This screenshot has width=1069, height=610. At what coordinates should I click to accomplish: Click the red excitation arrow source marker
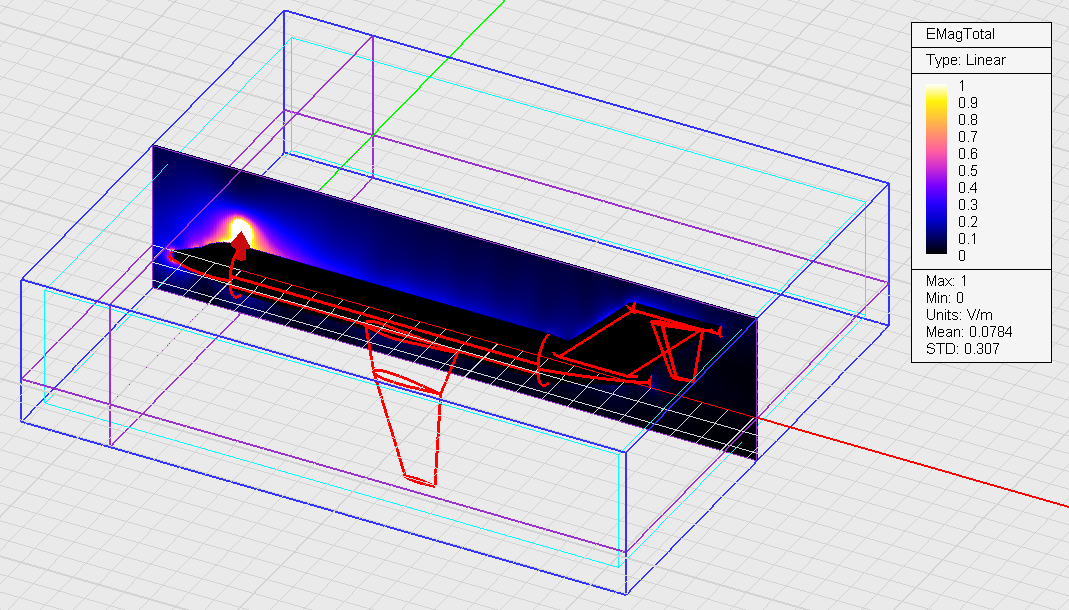click(x=240, y=245)
